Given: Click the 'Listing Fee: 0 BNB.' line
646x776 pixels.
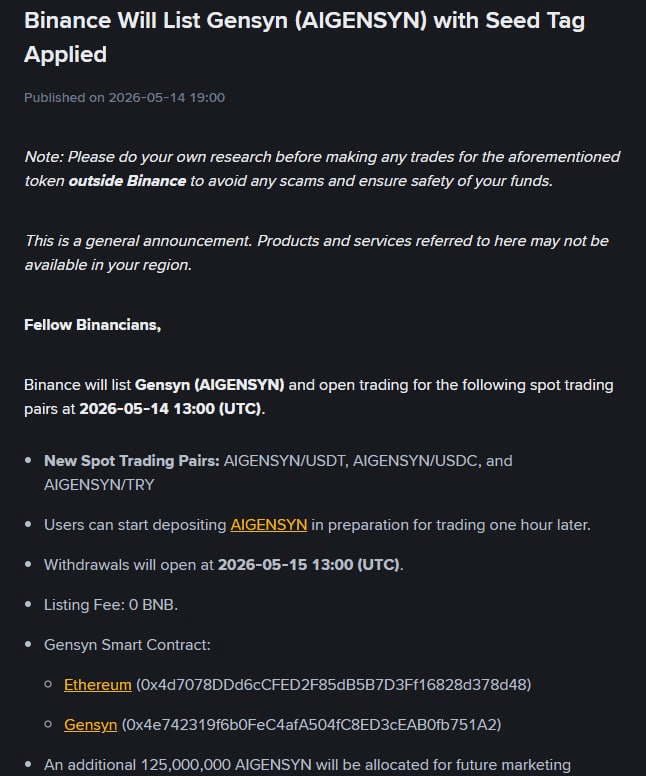Looking at the screenshot, I should (x=111, y=605).
